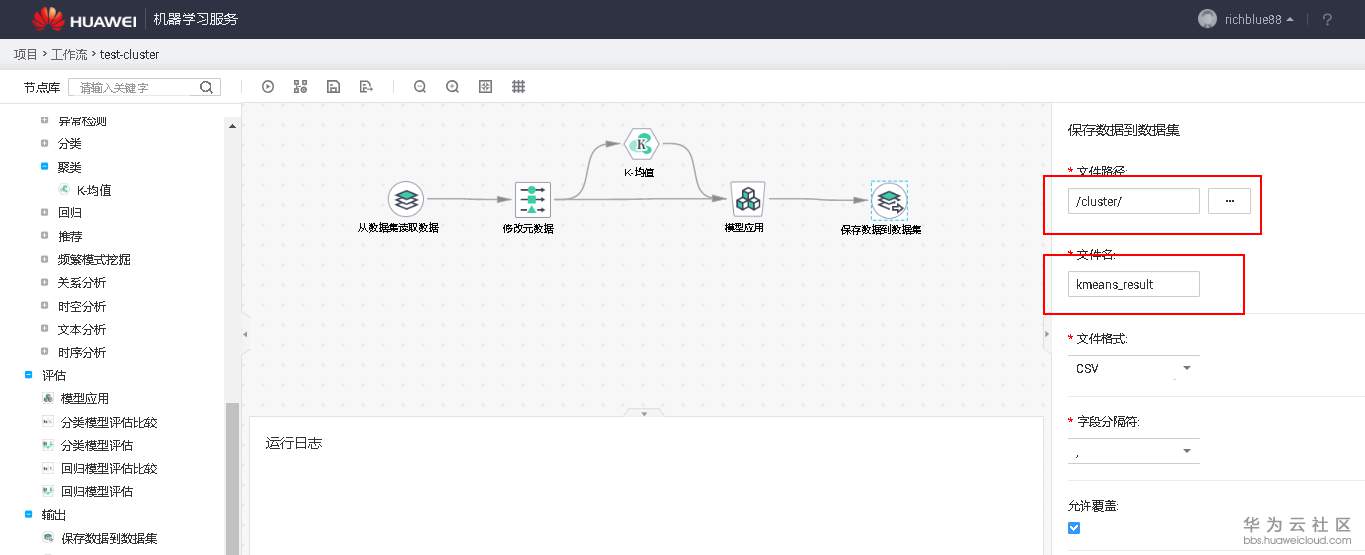This screenshot has height=555, width=1365.
Task: Go to 工作流 in breadcrumb
Action: [x=69, y=54]
